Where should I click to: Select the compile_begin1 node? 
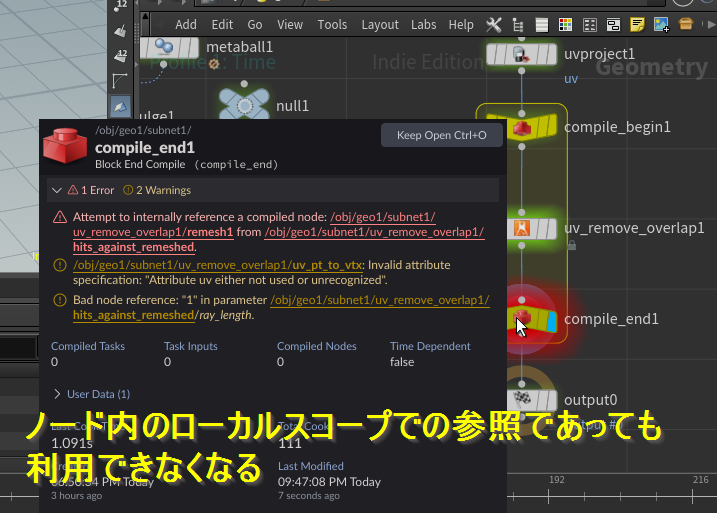pyautogui.click(x=521, y=127)
